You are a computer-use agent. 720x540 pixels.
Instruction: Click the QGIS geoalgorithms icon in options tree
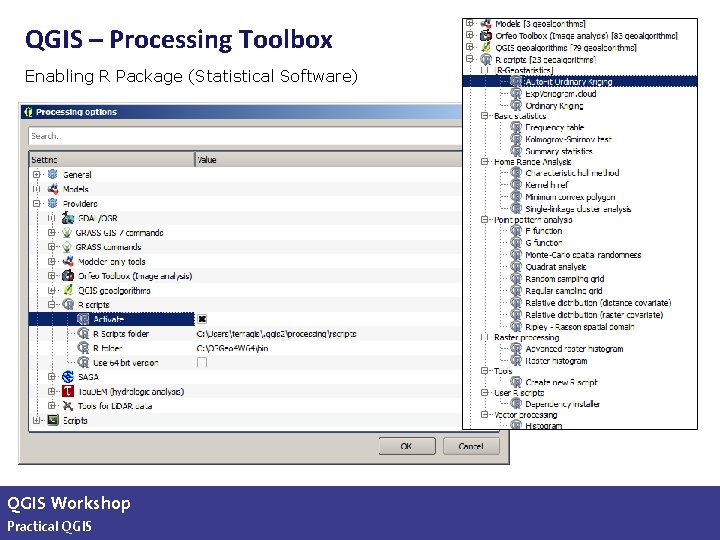point(68,290)
